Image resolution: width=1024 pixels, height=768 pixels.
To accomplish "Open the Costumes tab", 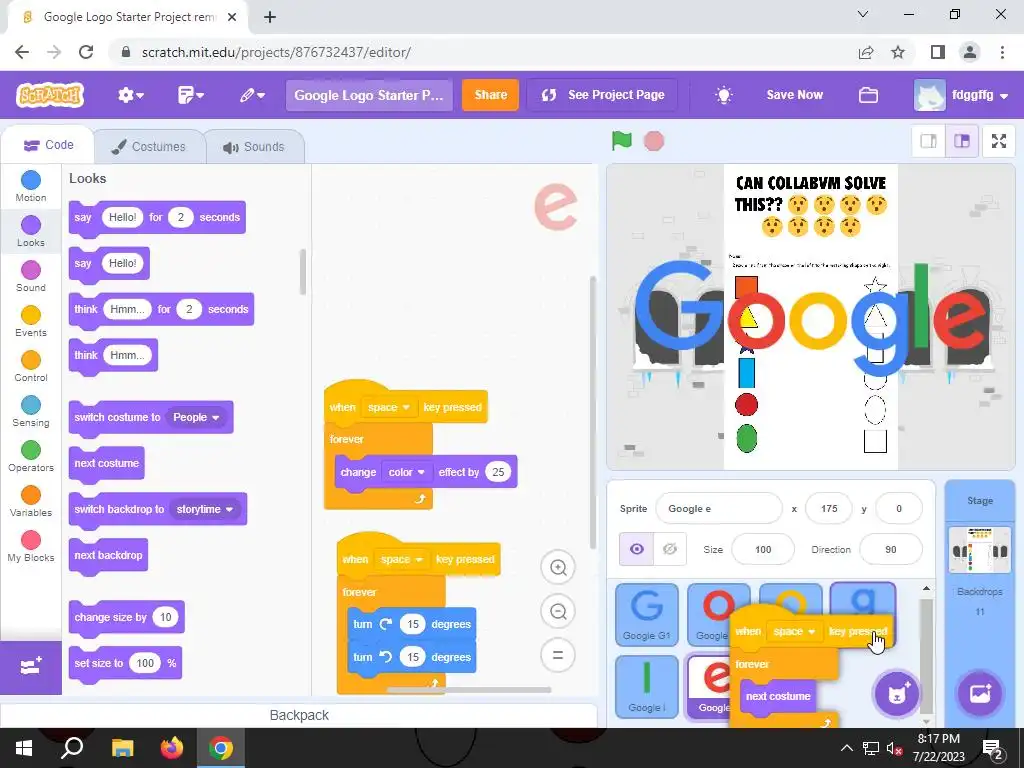I will tap(149, 147).
